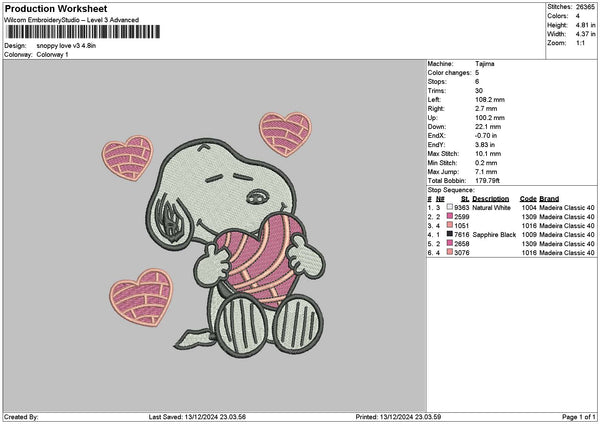Select the Colors value '4'
Image resolution: width=600 pixels, height=424 pixels.
[x=578, y=16]
